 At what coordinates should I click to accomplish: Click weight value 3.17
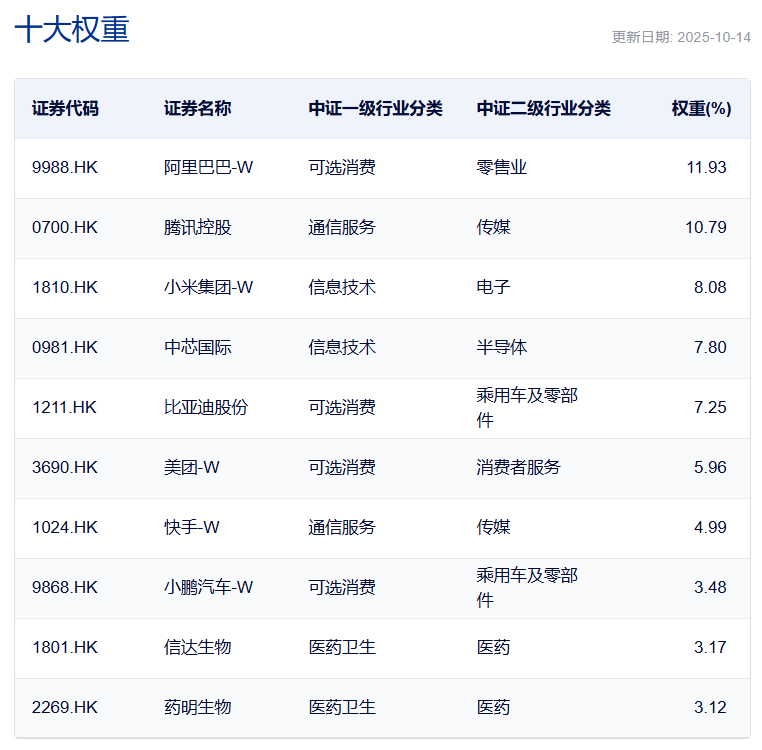[x=710, y=647]
